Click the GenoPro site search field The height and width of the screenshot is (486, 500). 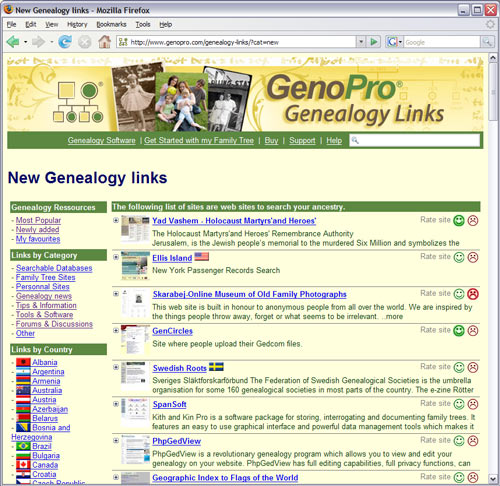pos(415,140)
